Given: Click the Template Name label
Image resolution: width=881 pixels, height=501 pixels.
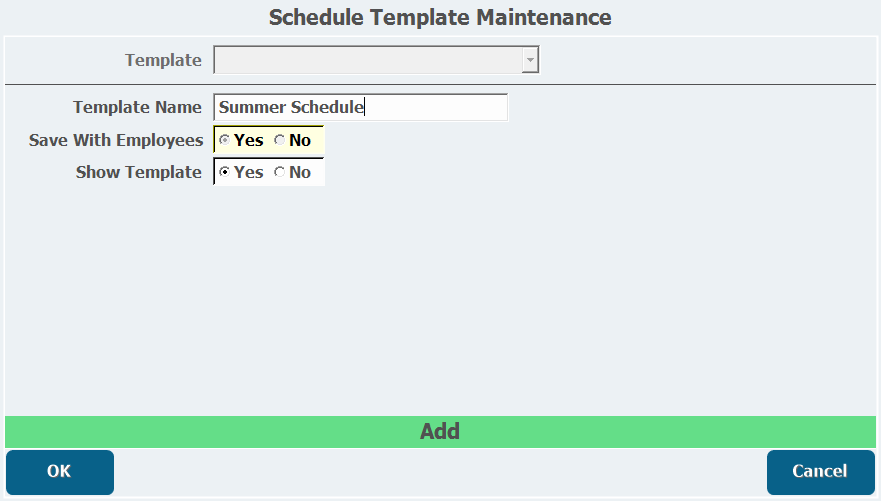Looking at the screenshot, I should click(137, 107).
